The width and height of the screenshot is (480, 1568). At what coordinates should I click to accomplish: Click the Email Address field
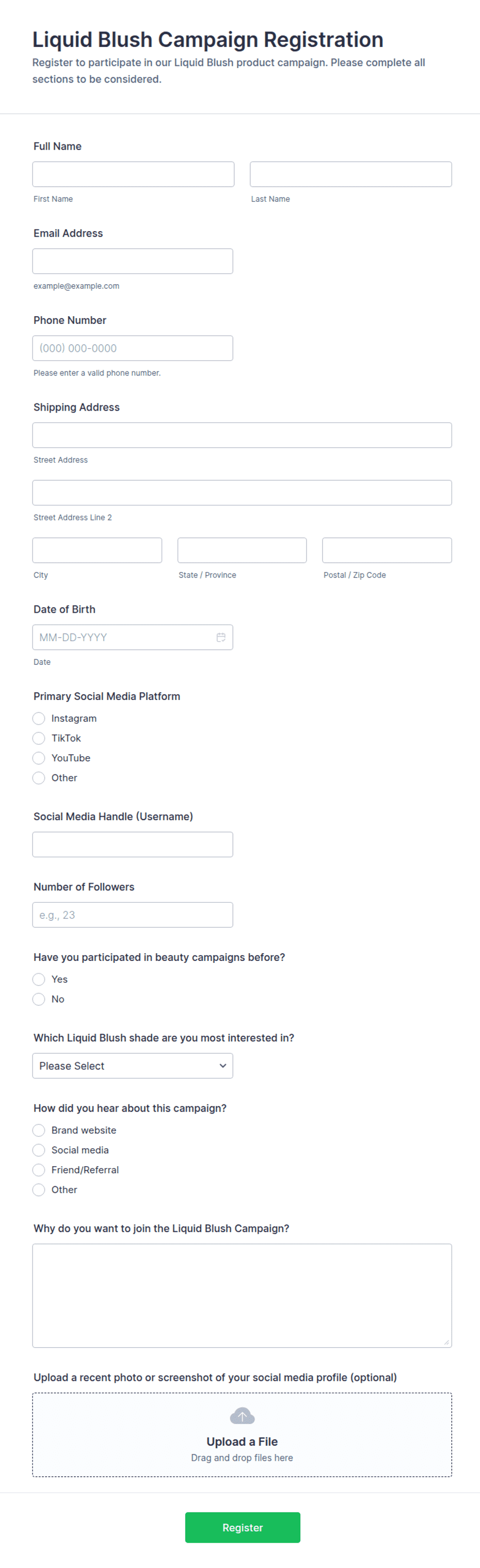(x=133, y=261)
